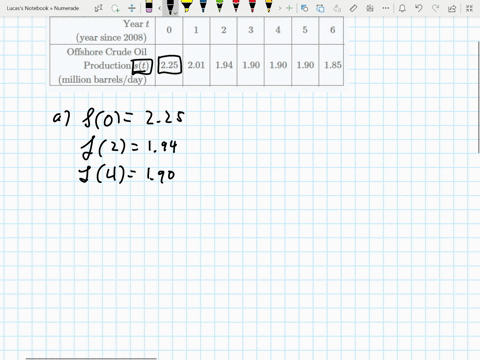480x360 pixels.
Task: Activate the Lasso Select tool
Action: click(115, 8)
